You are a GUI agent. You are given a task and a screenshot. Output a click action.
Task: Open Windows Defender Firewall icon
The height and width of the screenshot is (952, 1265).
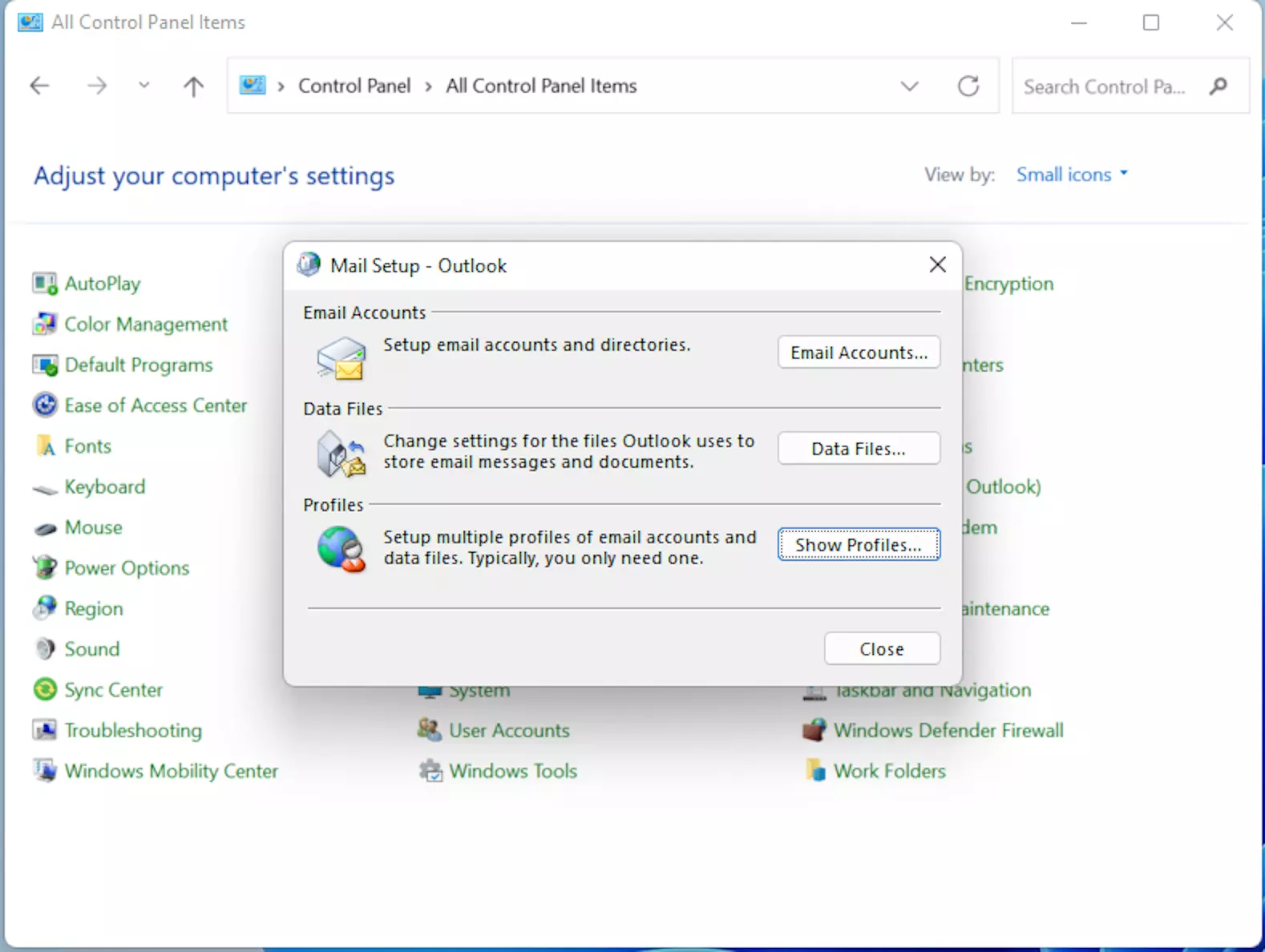point(814,730)
